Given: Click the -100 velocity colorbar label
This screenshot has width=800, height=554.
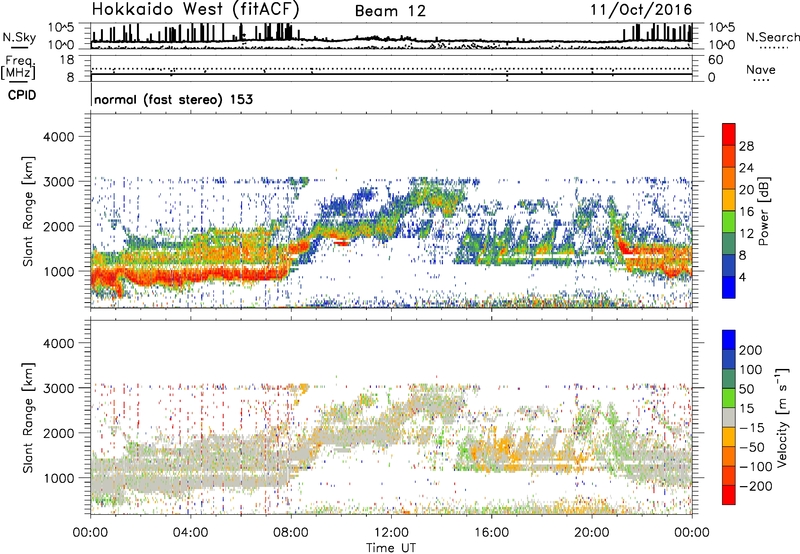Looking at the screenshot, I should 755,467.
